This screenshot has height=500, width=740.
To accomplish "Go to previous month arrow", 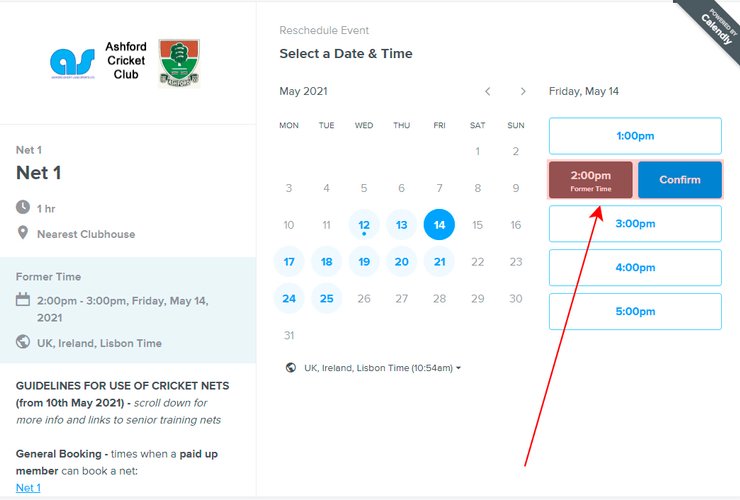I will [488, 92].
